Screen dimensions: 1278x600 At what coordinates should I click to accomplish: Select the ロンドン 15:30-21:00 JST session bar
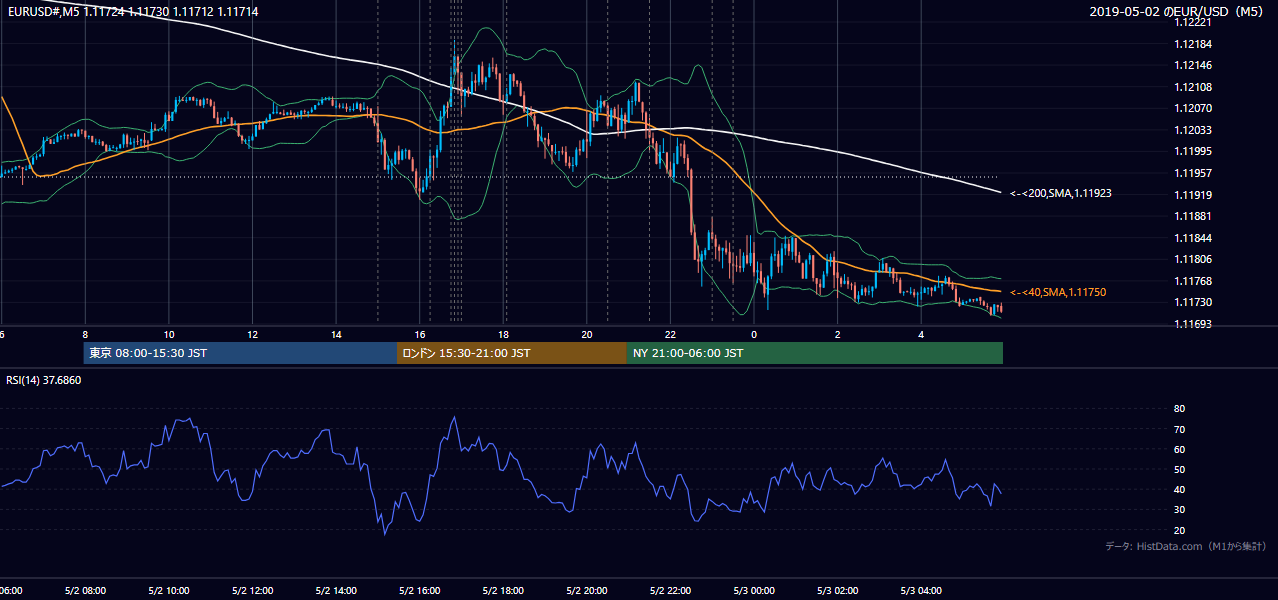pyautogui.click(x=512, y=353)
